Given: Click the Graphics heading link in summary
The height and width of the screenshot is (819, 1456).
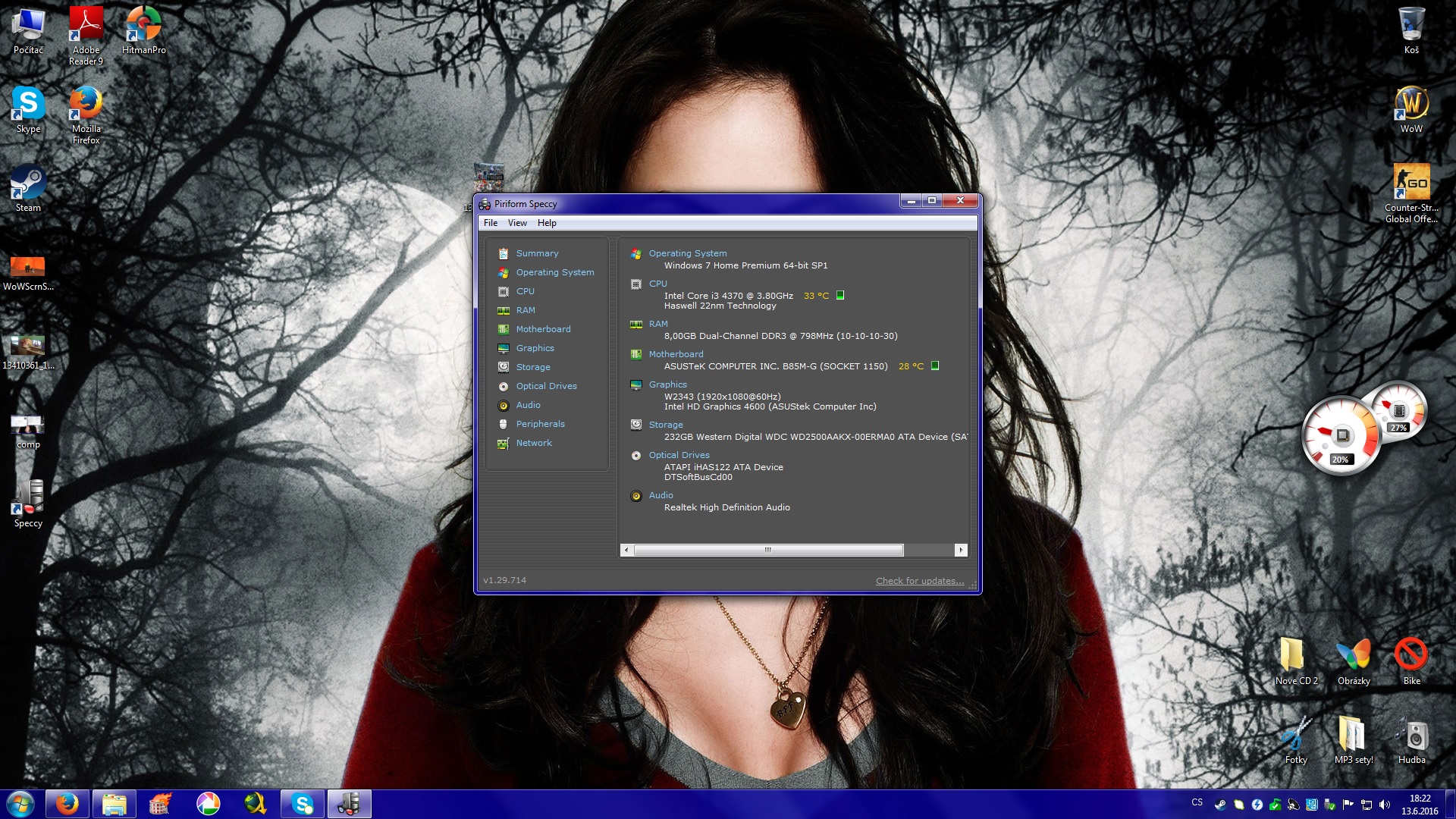Looking at the screenshot, I should 667,384.
